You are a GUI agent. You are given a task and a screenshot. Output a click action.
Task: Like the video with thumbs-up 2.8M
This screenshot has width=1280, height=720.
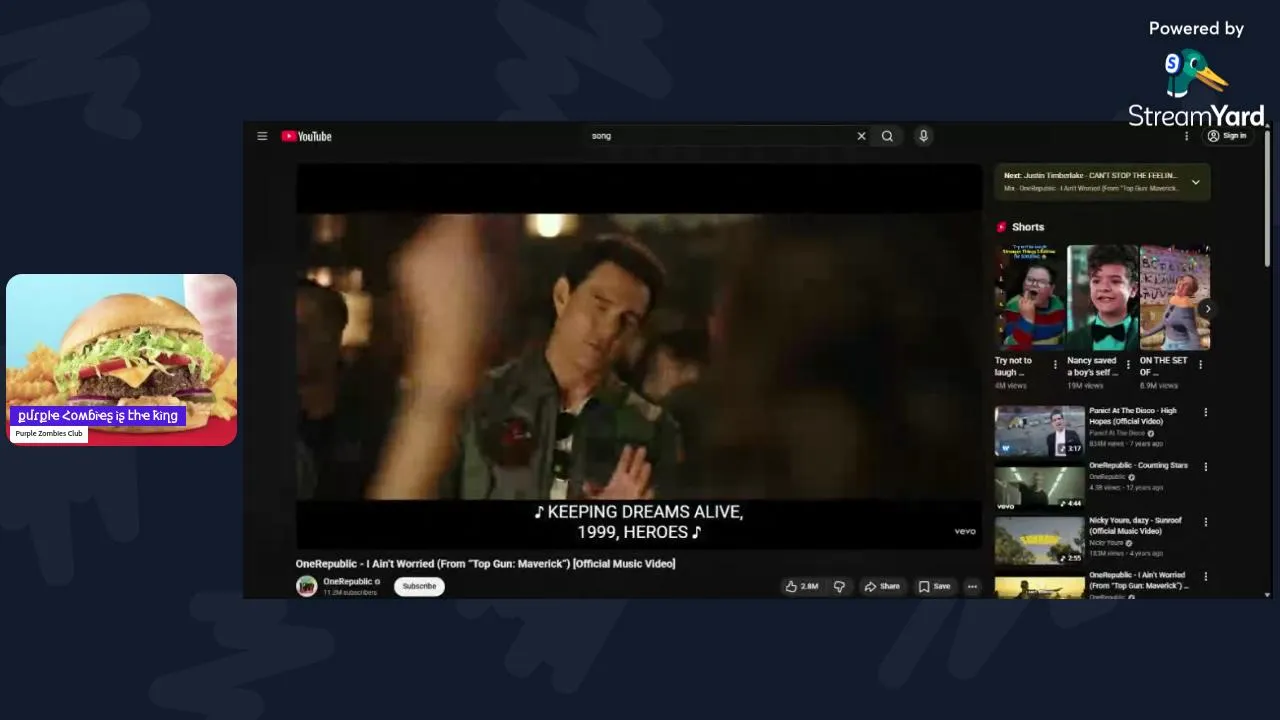click(x=802, y=587)
